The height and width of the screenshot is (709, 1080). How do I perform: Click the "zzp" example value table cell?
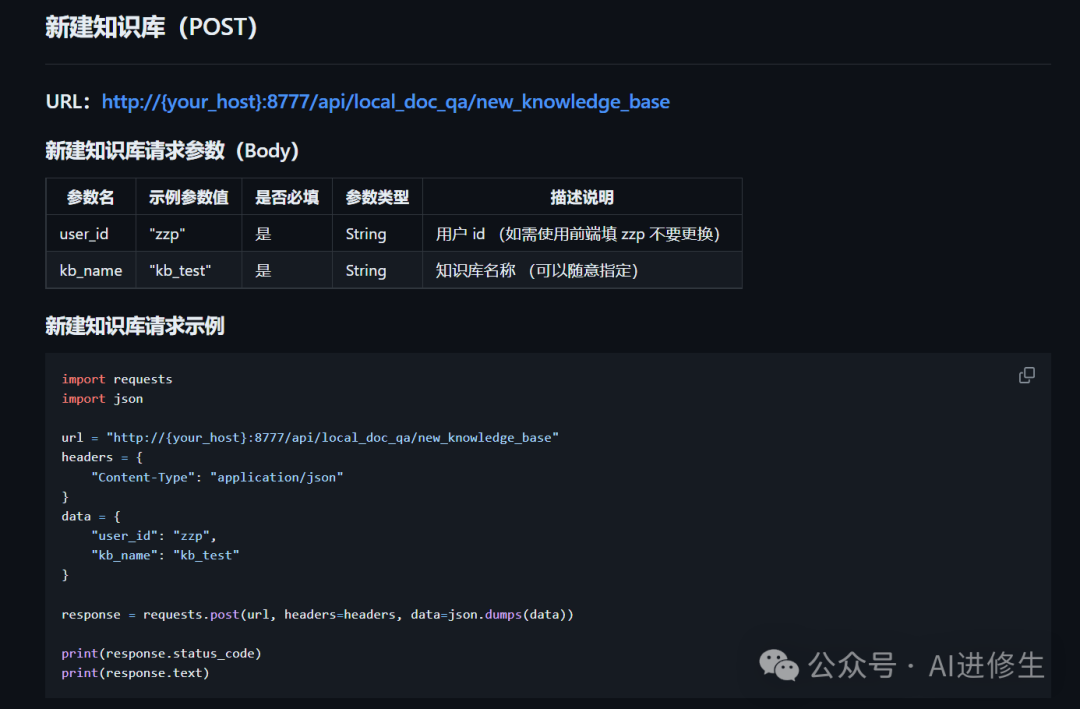point(189,234)
